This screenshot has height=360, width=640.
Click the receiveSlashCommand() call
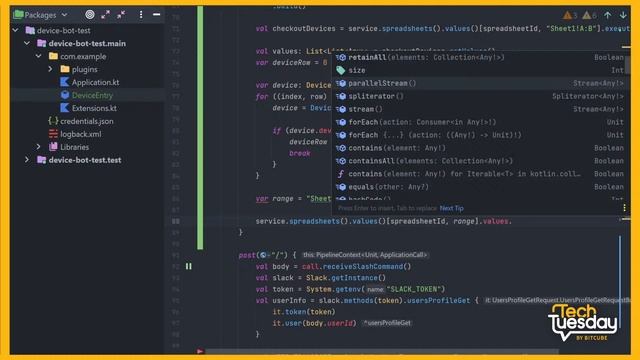(x=367, y=267)
